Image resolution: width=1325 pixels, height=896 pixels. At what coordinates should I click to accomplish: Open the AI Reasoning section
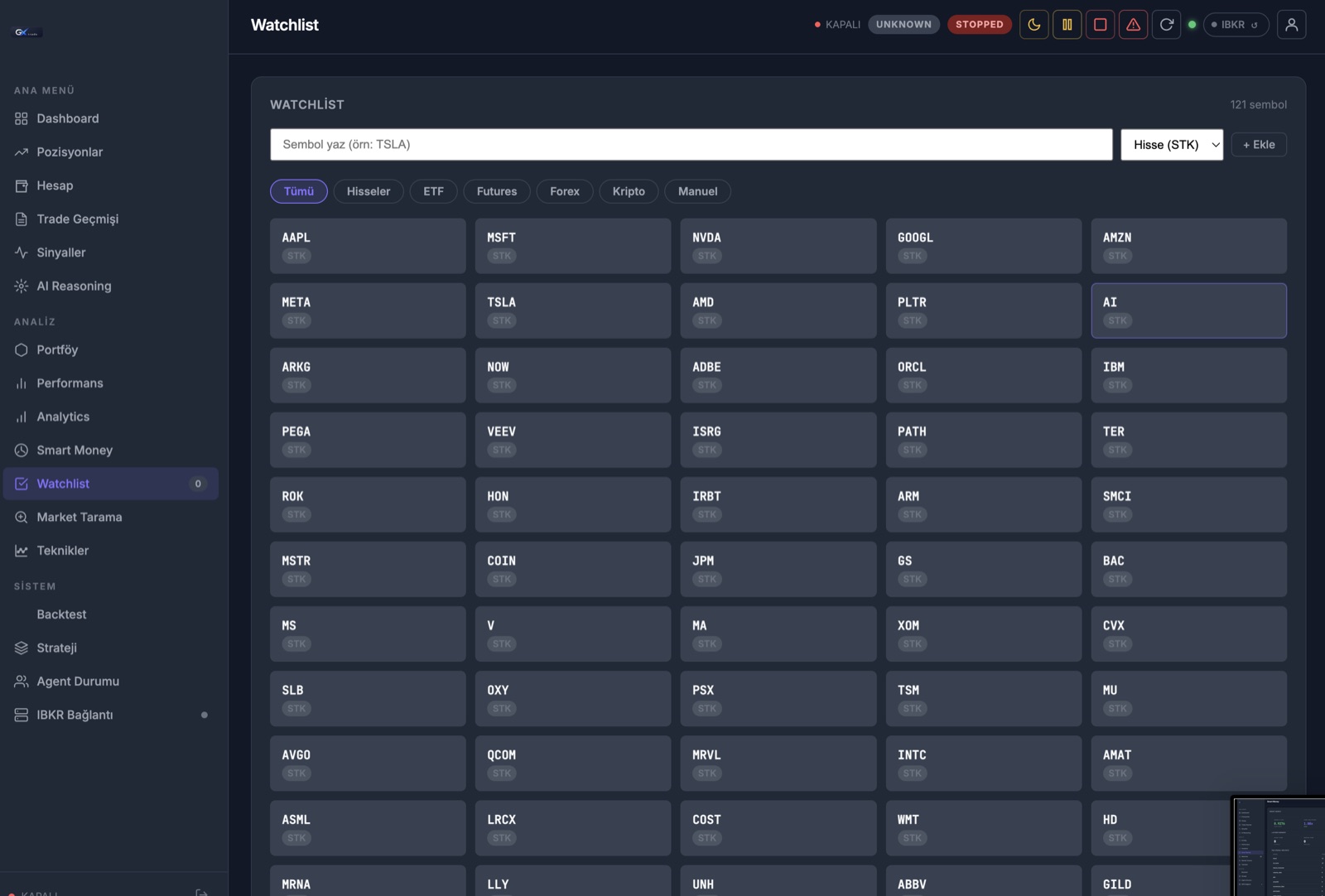[x=111, y=286]
